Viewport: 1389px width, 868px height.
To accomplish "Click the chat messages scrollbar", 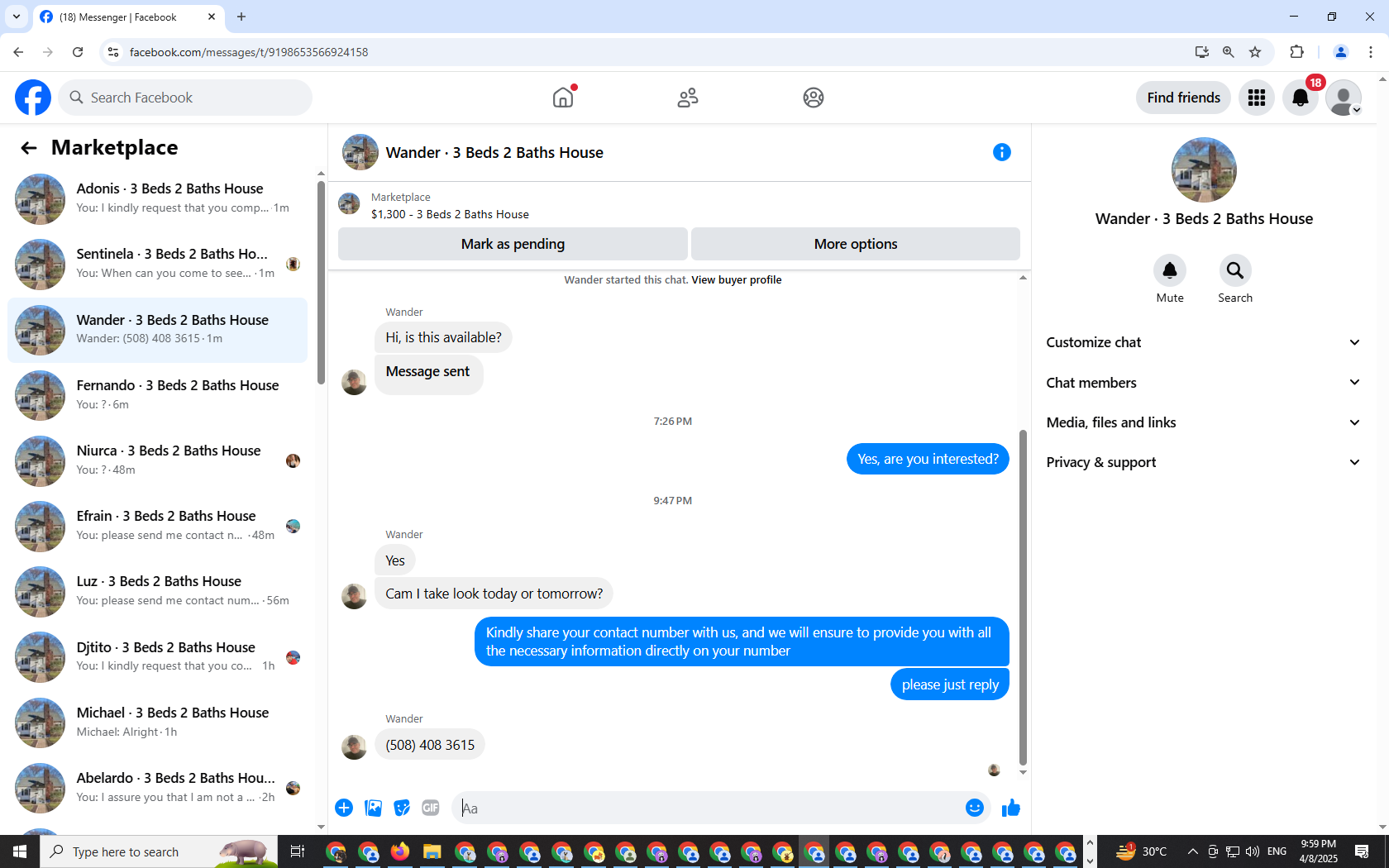I will pos(1023,597).
